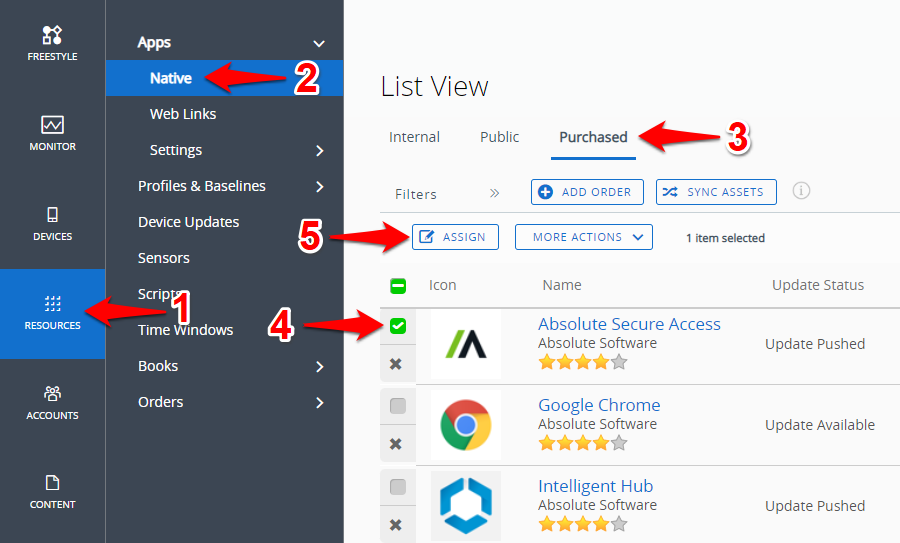The image size is (900, 543).
Task: Click the X icon under Google Chrome checkbox
Action: click(x=395, y=444)
